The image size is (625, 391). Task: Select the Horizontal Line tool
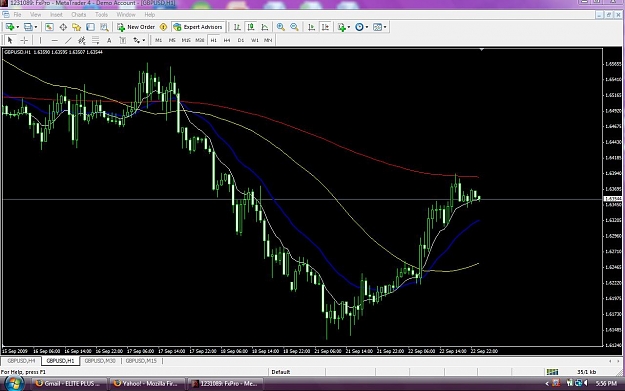[x=55, y=40]
